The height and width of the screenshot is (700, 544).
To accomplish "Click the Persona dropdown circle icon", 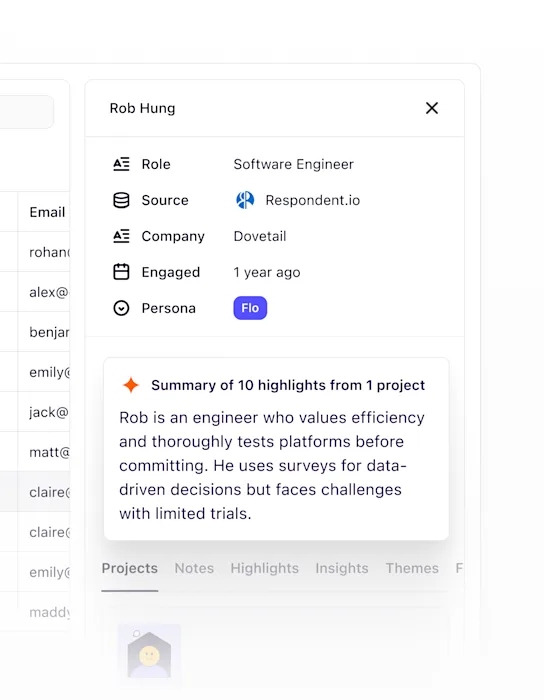I will point(121,308).
